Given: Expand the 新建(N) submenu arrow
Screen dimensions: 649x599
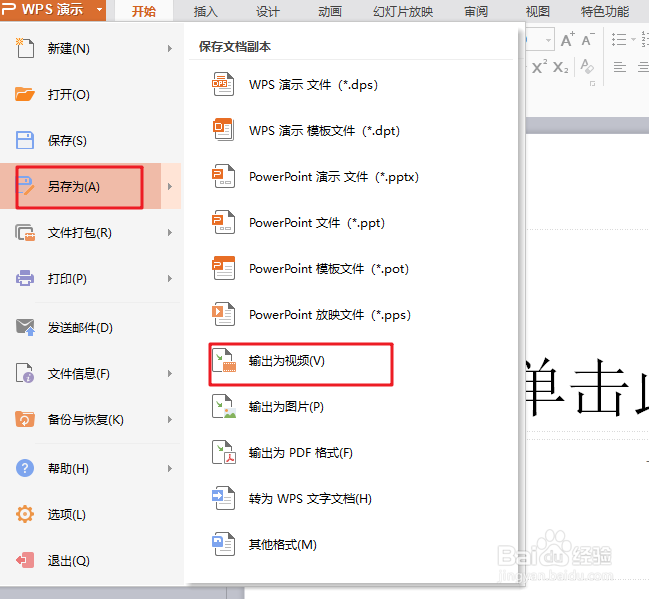Looking at the screenshot, I should pos(170,48).
